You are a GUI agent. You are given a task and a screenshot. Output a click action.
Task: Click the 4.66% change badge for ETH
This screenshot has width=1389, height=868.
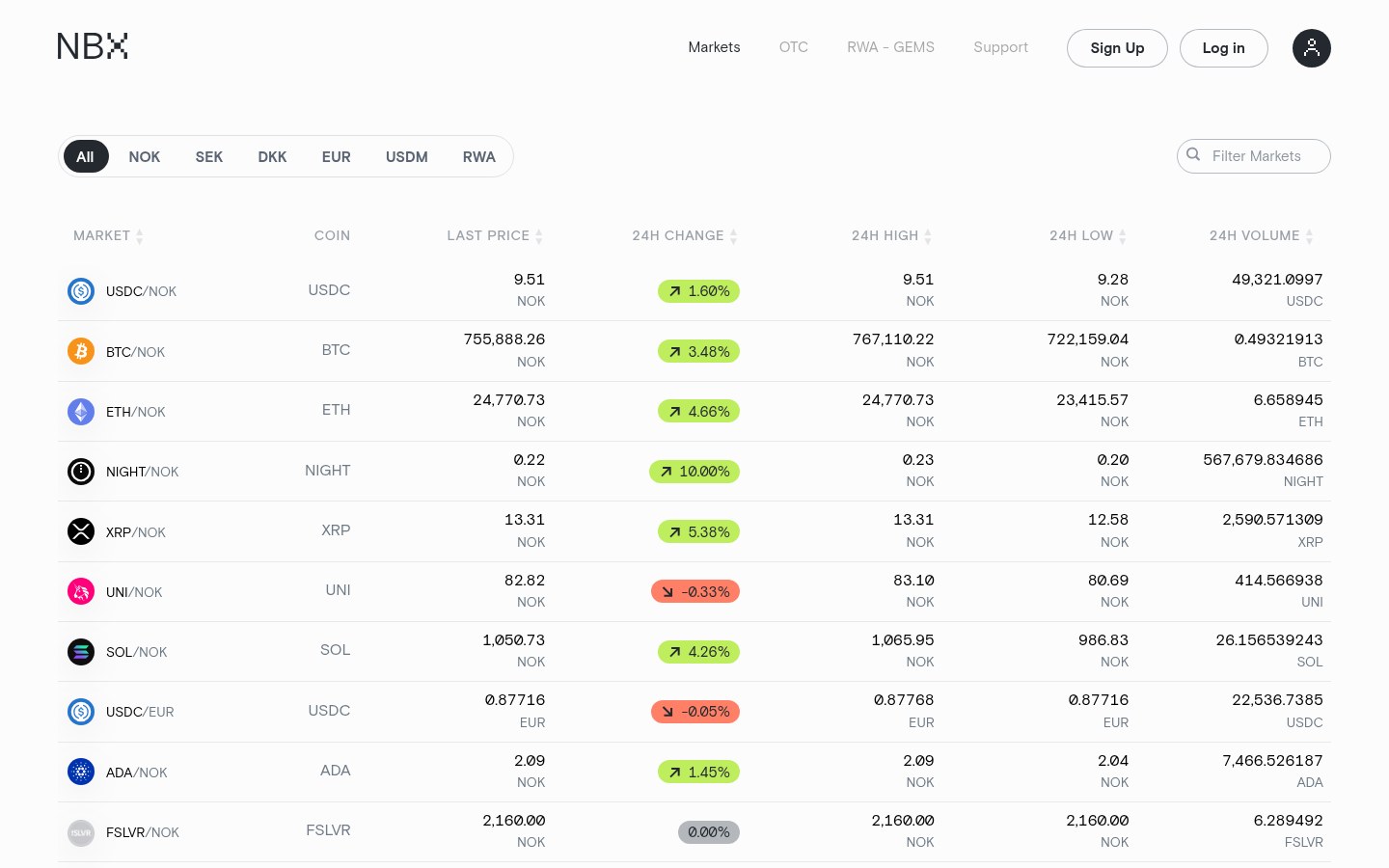click(698, 411)
